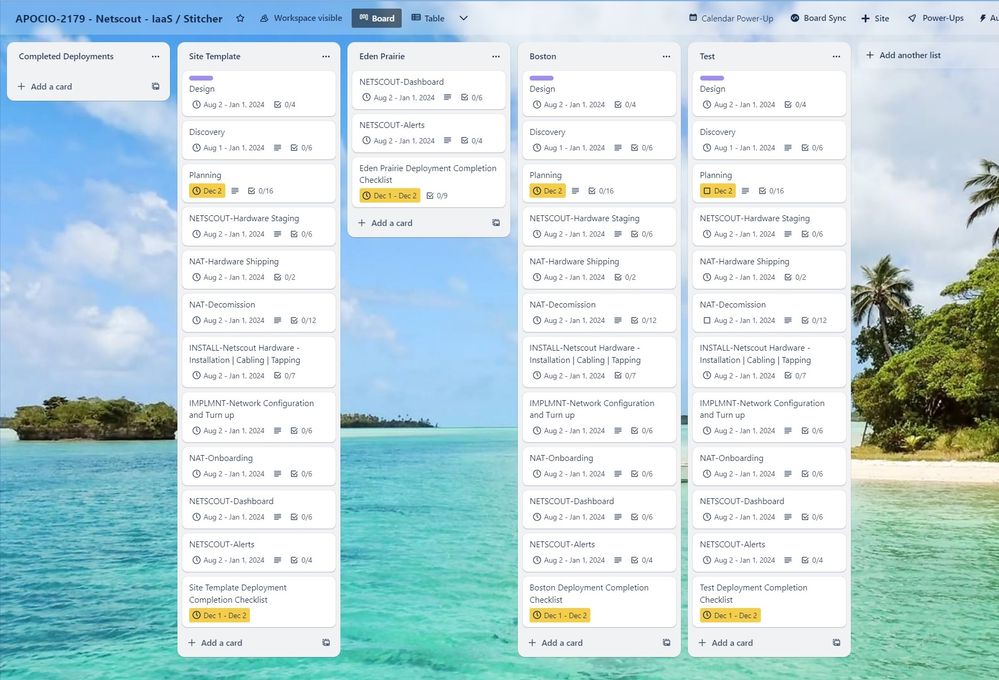Click Add another list

(903, 55)
